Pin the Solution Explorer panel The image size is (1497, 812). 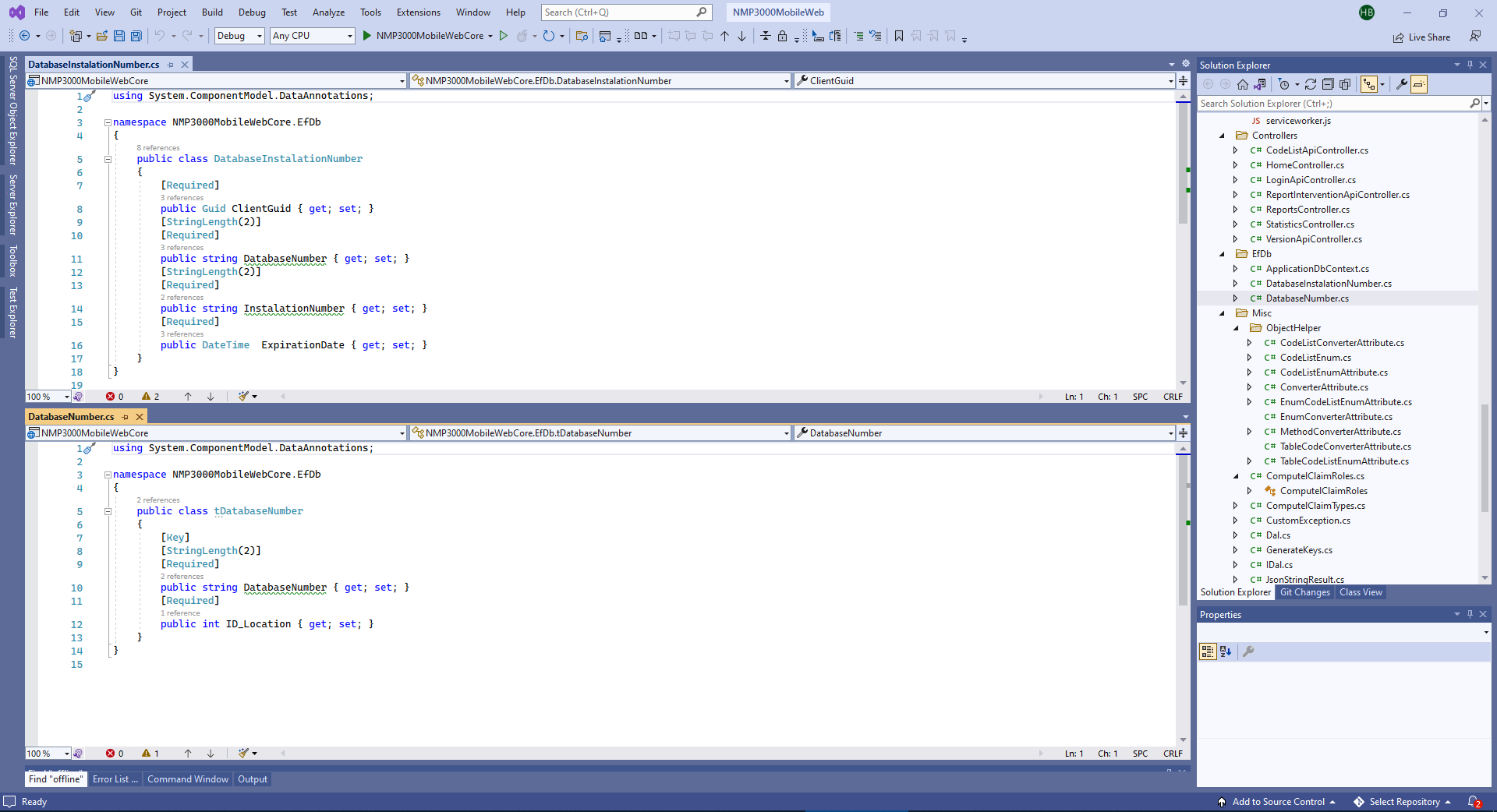pos(1470,65)
